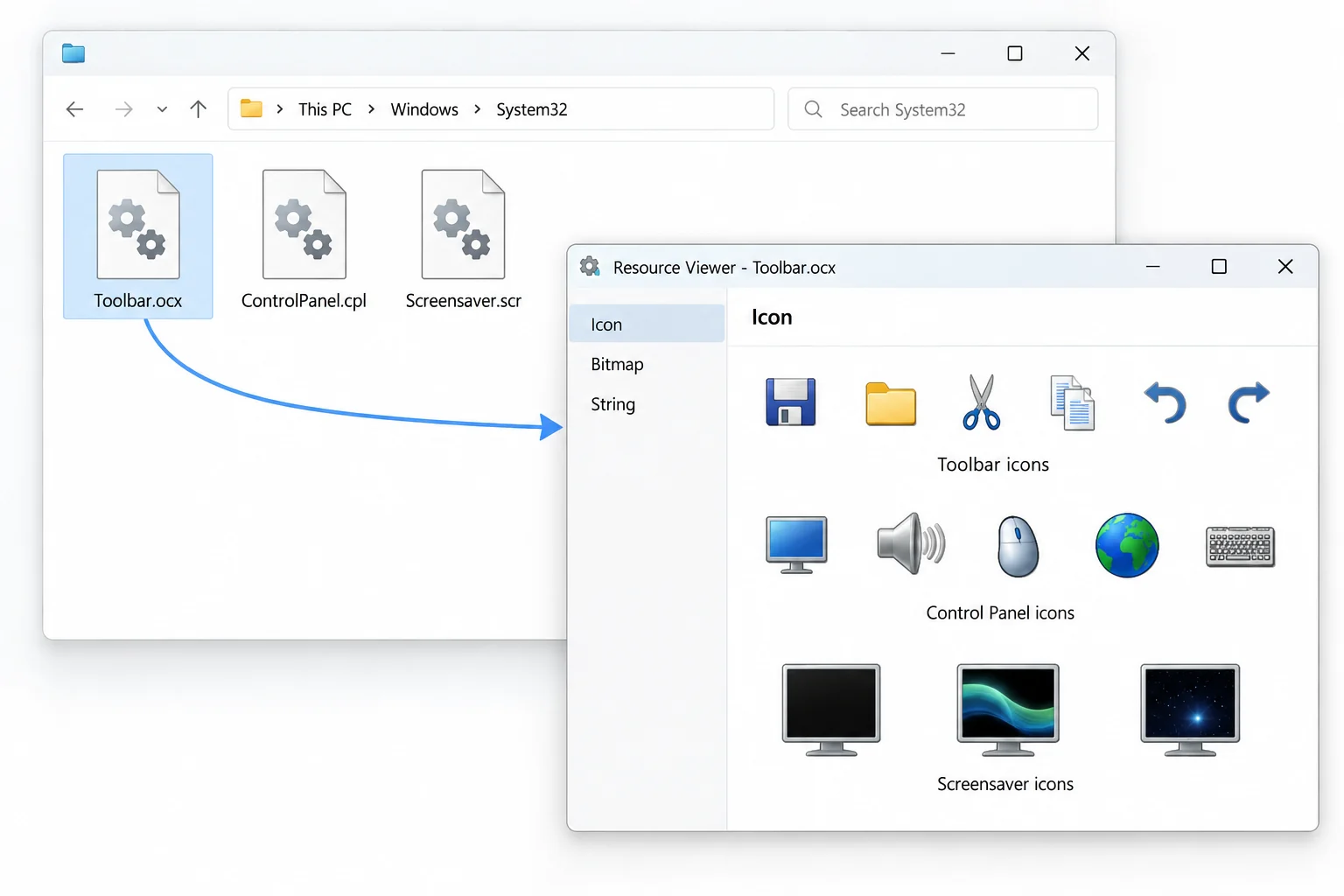1344x896 pixels.
Task: Focus the Search System32 field
Action: (x=942, y=109)
